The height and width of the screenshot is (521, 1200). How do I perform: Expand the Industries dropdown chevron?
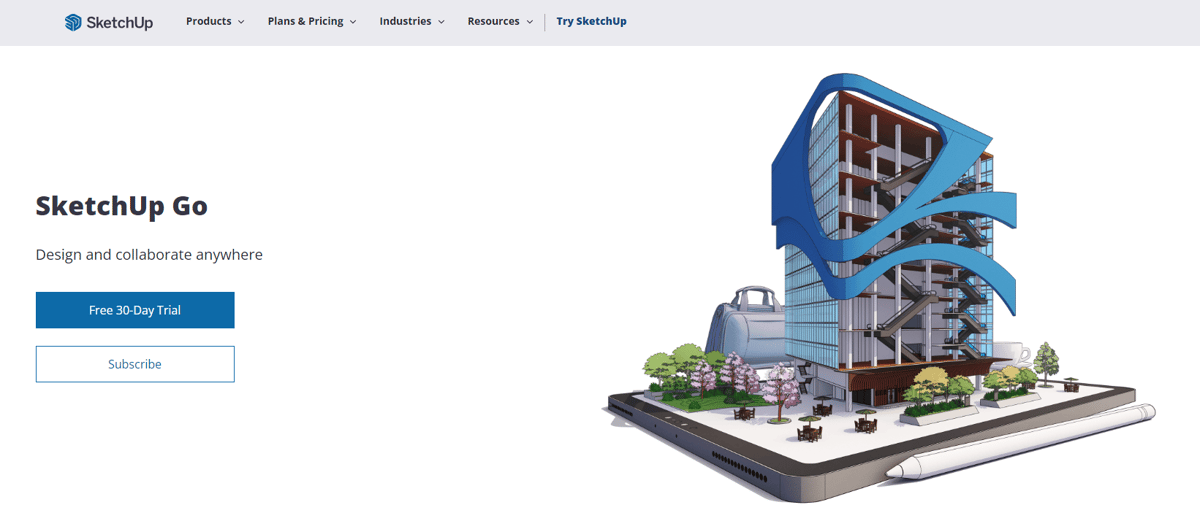441,22
